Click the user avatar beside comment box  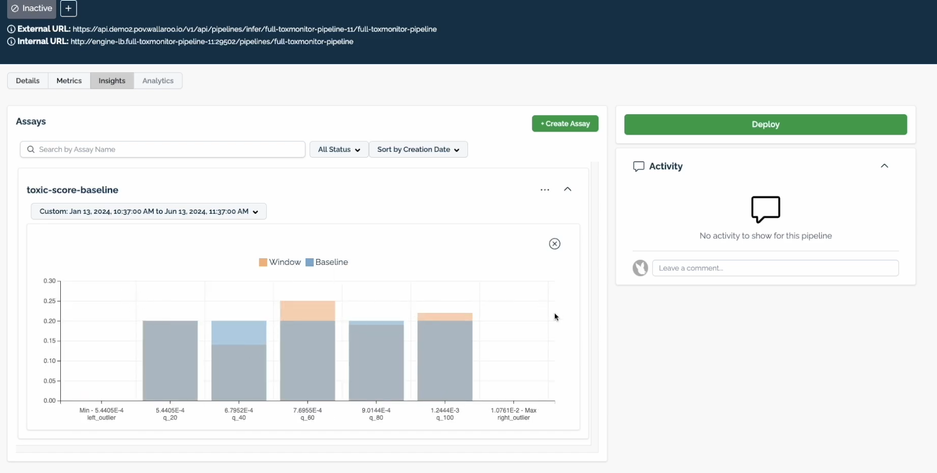point(640,268)
